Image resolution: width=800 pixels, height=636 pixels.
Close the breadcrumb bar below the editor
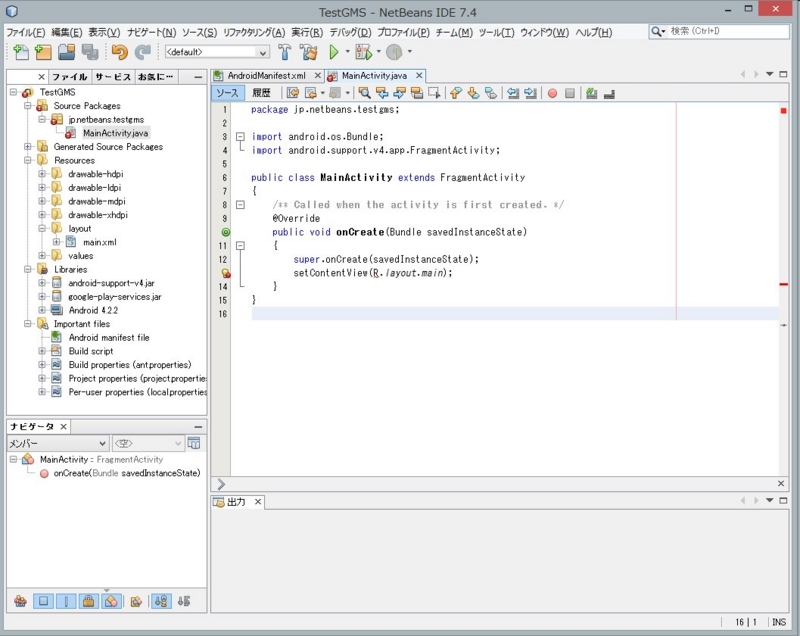(x=781, y=484)
